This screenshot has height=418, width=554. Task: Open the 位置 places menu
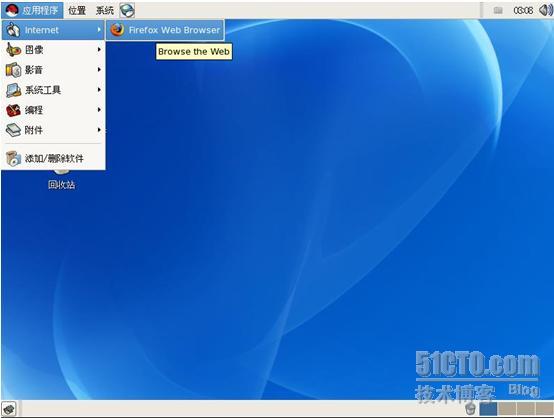coord(77,10)
